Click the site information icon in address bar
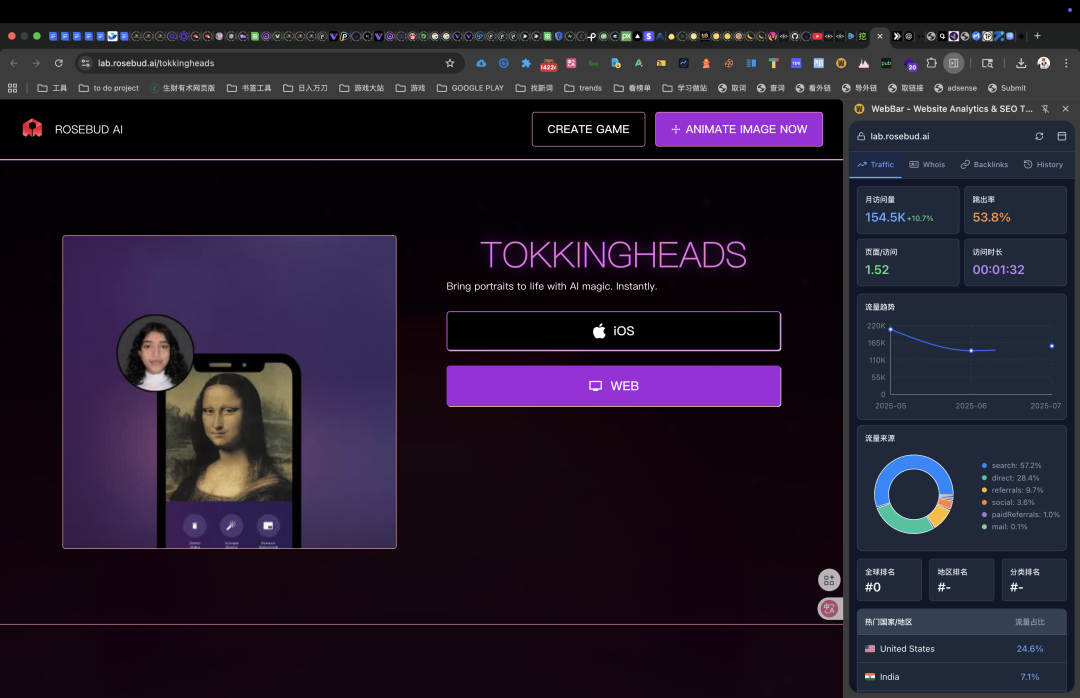 coord(85,63)
